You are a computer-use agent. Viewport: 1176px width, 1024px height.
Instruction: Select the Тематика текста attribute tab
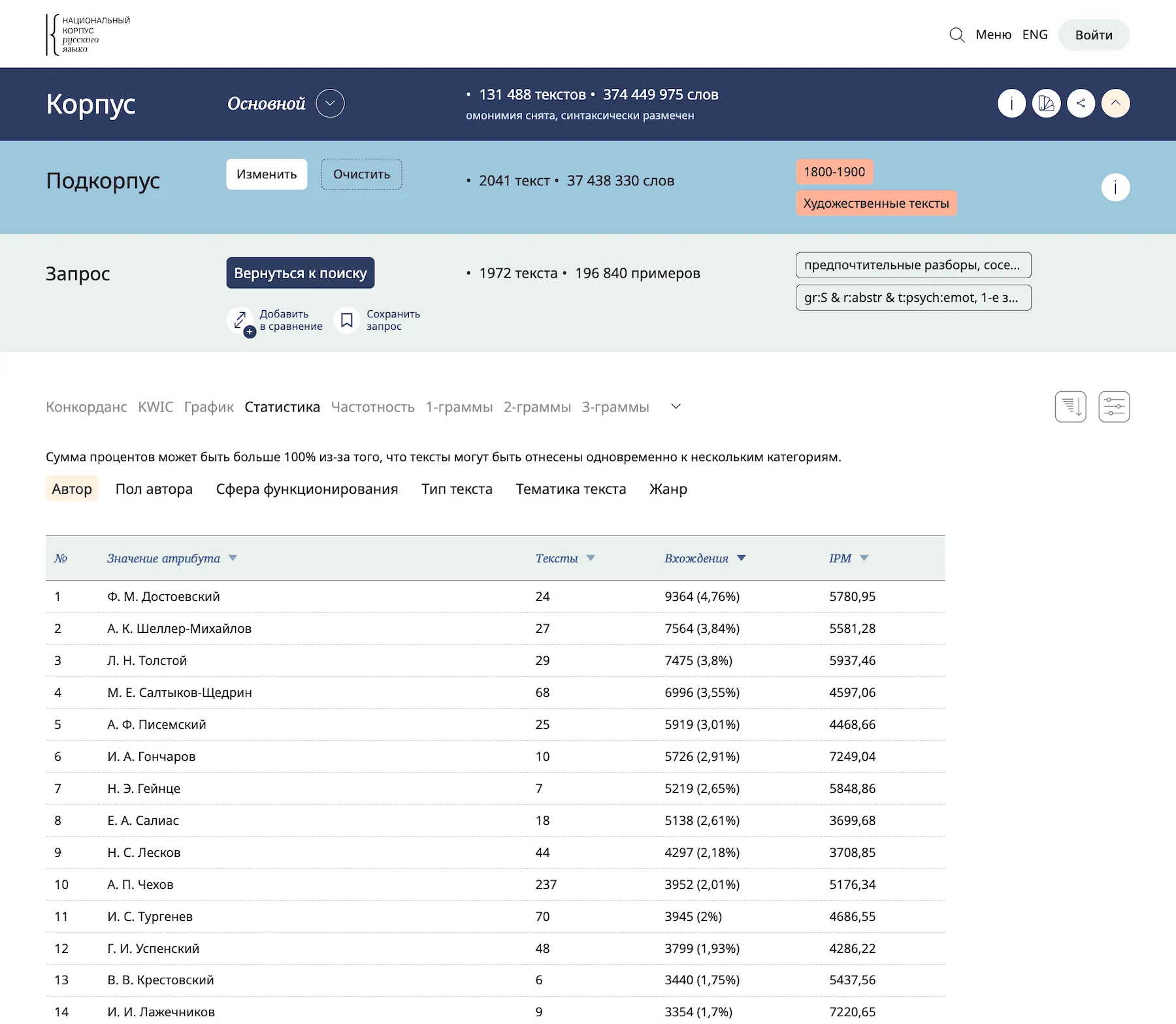[x=571, y=489]
